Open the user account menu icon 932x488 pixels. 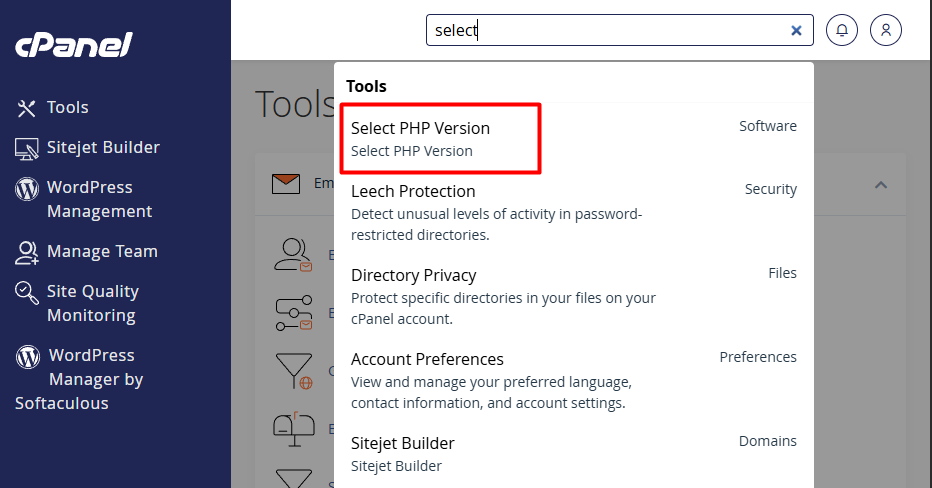(886, 30)
